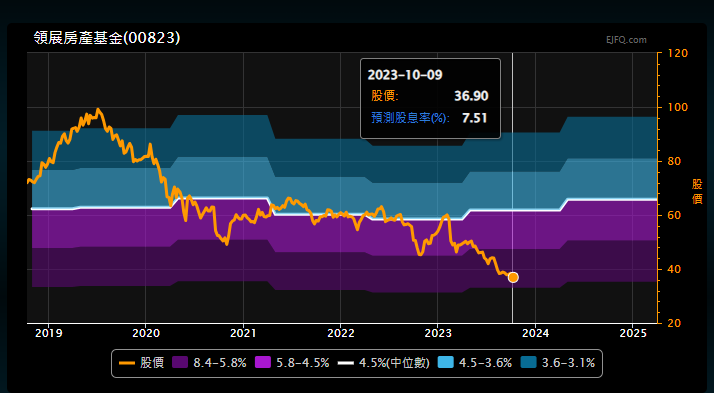Click the 2022 x-axis label

click(x=341, y=333)
